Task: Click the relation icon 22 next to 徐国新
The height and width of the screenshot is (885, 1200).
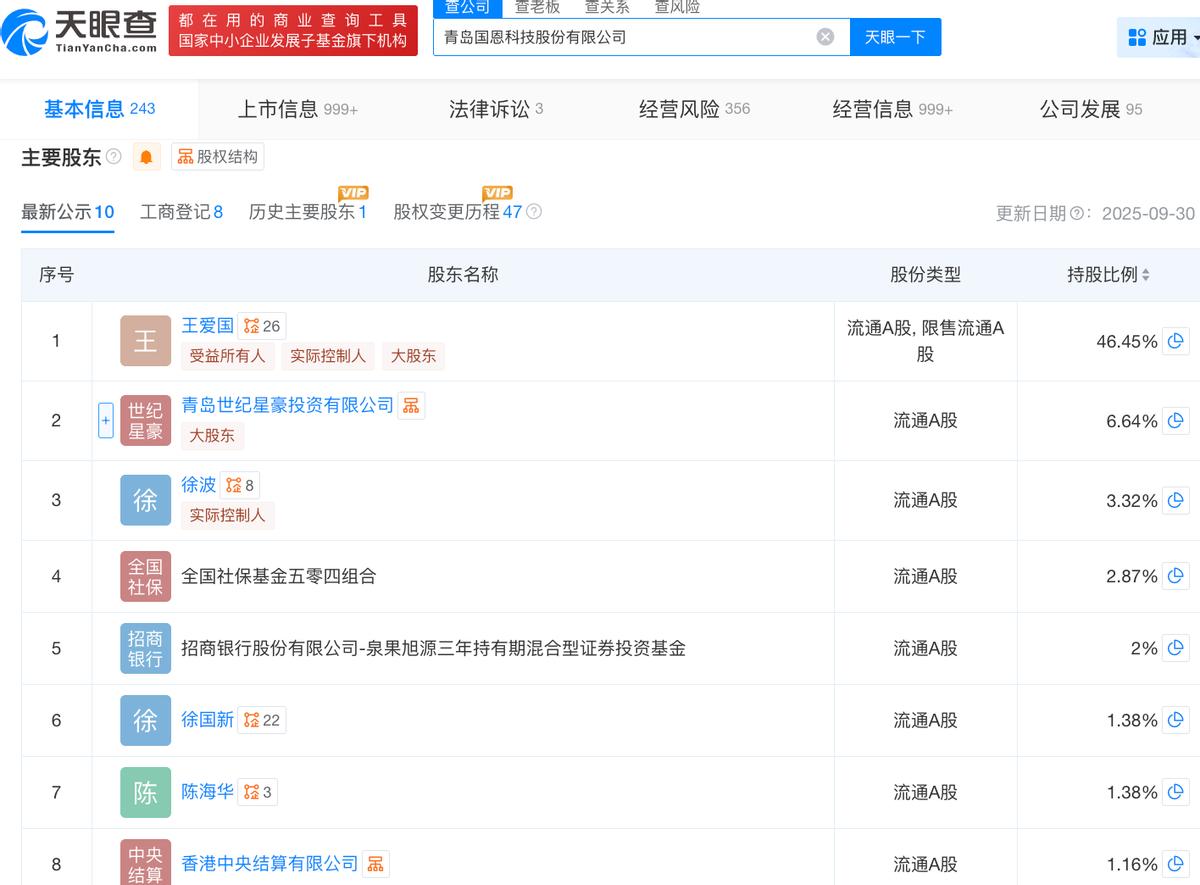Action: click(262, 720)
